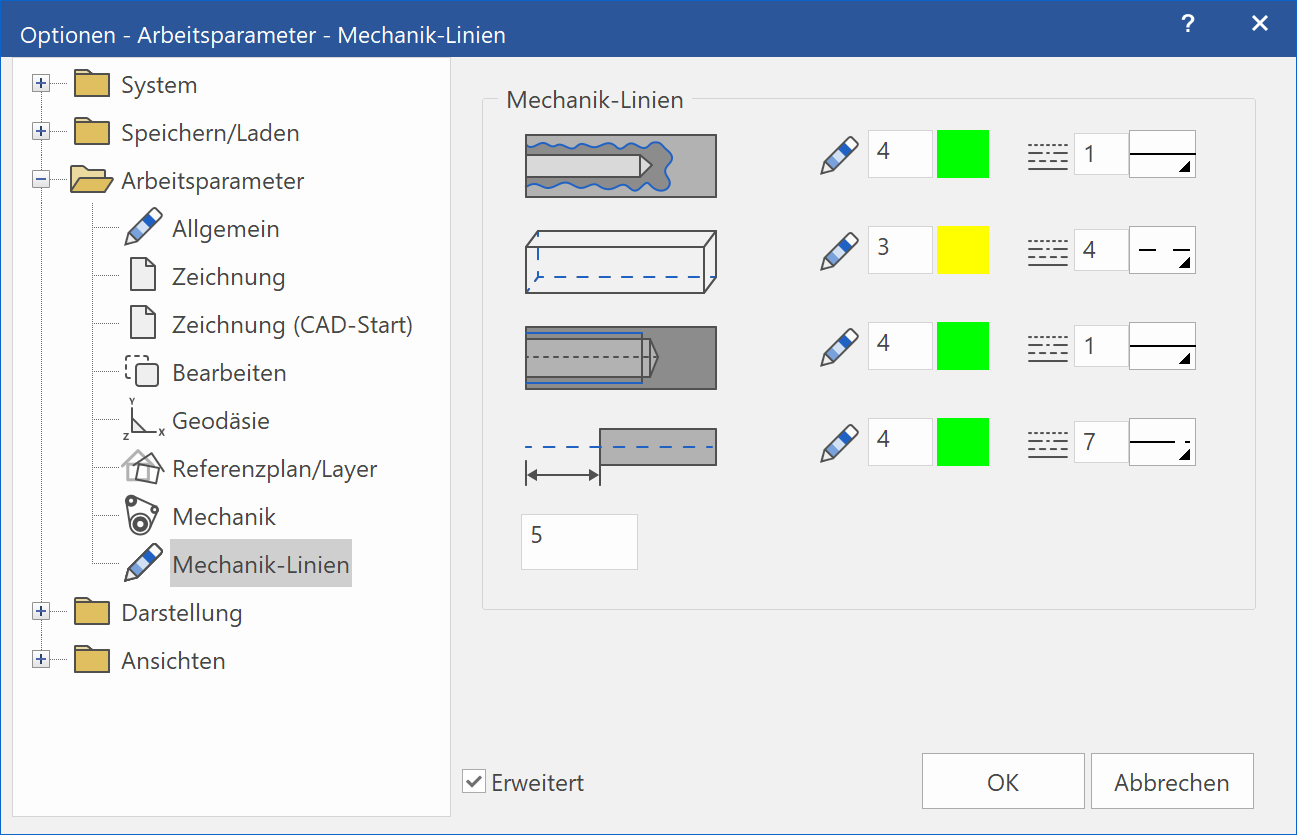Click the line-type icon in third row

click(x=1048, y=347)
